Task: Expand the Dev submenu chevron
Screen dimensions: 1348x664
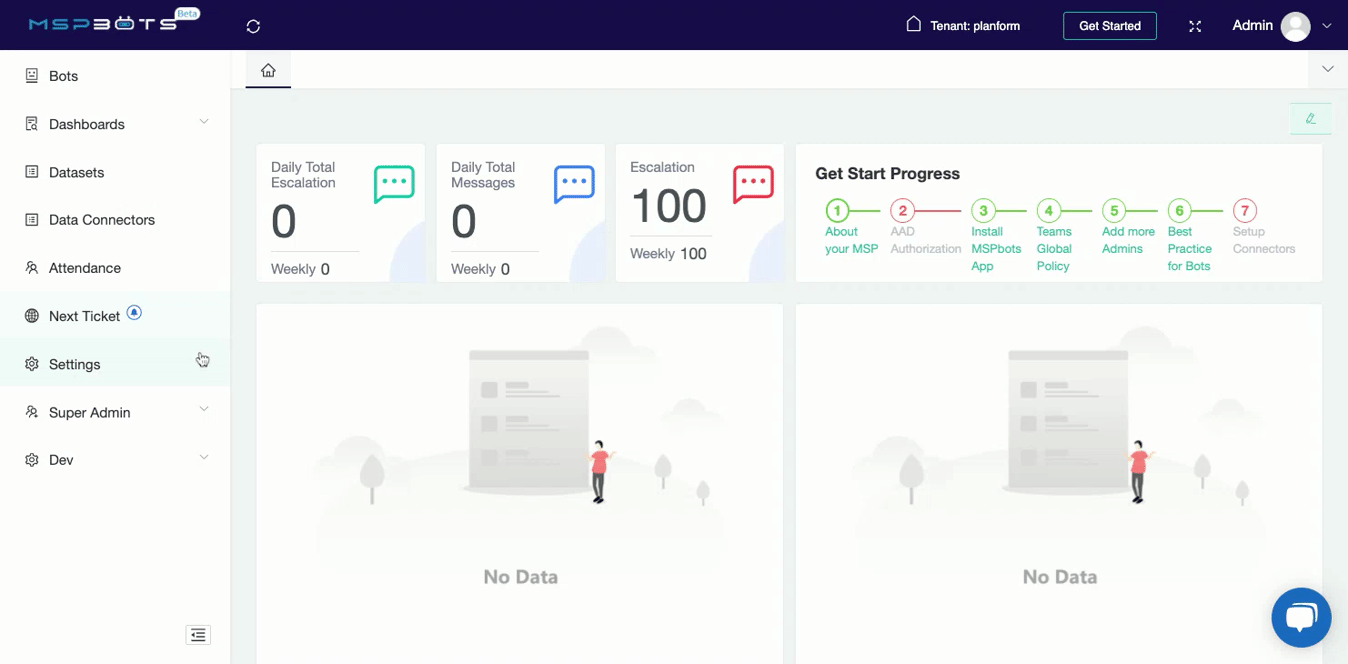Action: point(204,457)
